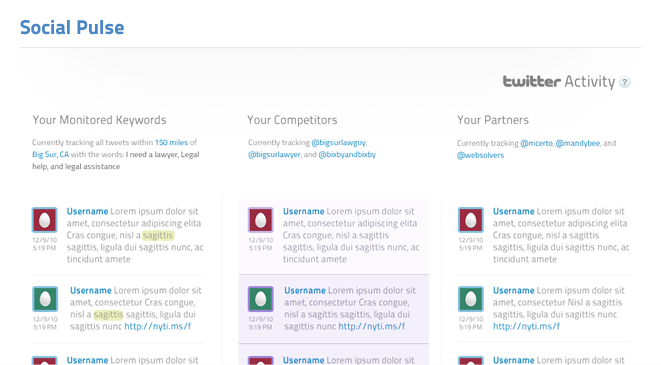Open the green egg avatar in Your Partners
Viewport: 661px width, 365px height.
[470, 299]
